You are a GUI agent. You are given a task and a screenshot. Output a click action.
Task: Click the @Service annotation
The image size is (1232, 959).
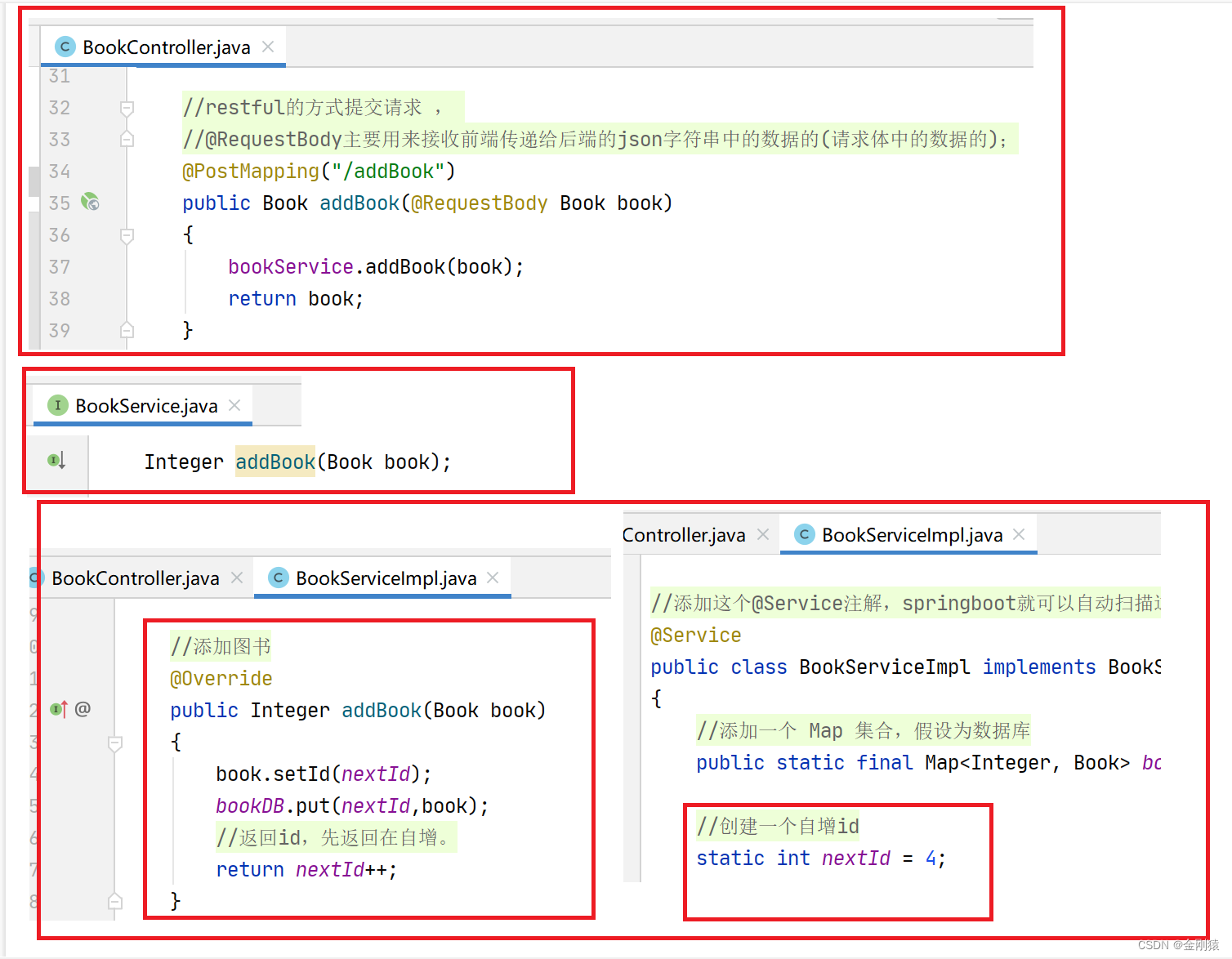click(696, 635)
